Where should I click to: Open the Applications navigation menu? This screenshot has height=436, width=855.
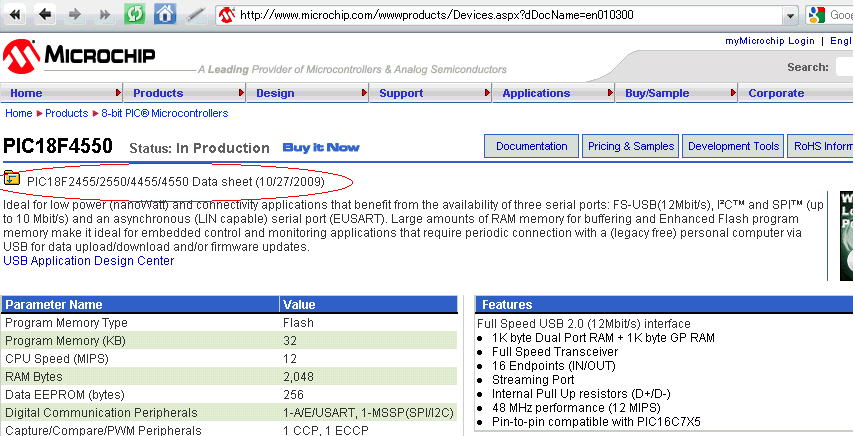click(536, 93)
